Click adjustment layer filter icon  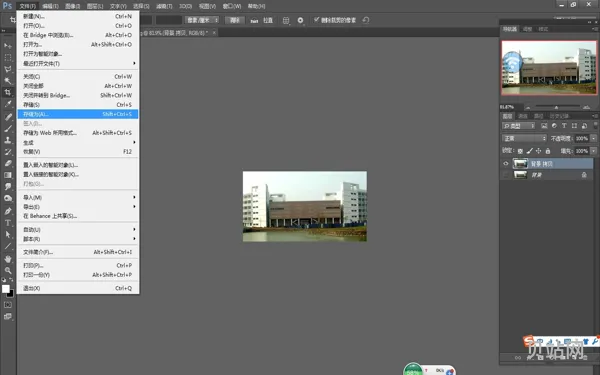(554, 126)
